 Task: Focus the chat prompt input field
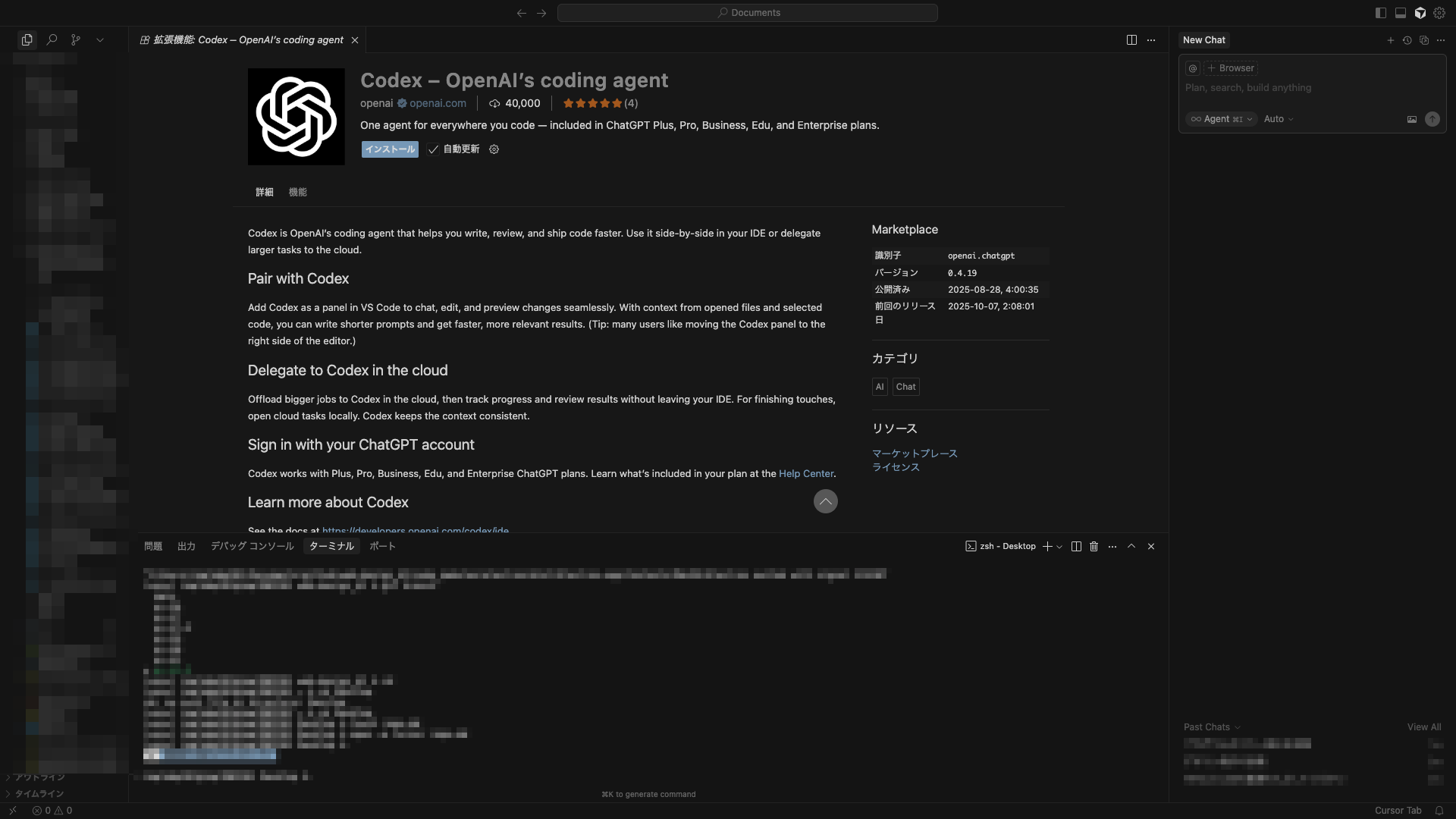pyautogui.click(x=1312, y=88)
